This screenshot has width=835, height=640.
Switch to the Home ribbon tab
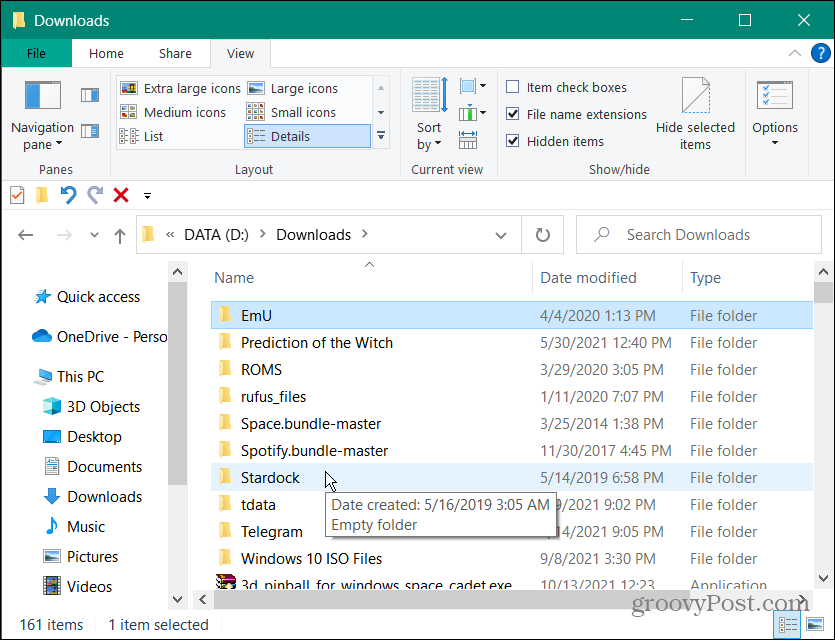pyautogui.click(x=106, y=53)
